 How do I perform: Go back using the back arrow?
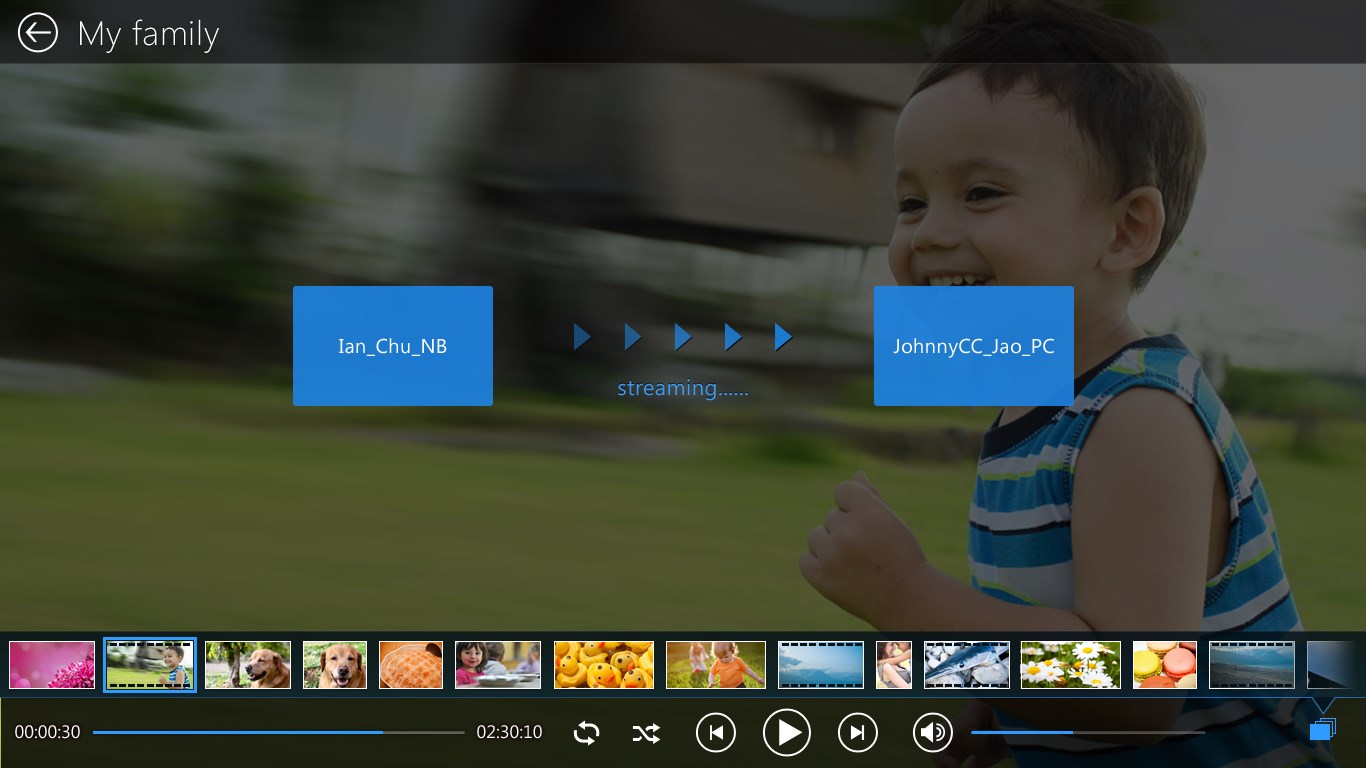click(x=38, y=33)
